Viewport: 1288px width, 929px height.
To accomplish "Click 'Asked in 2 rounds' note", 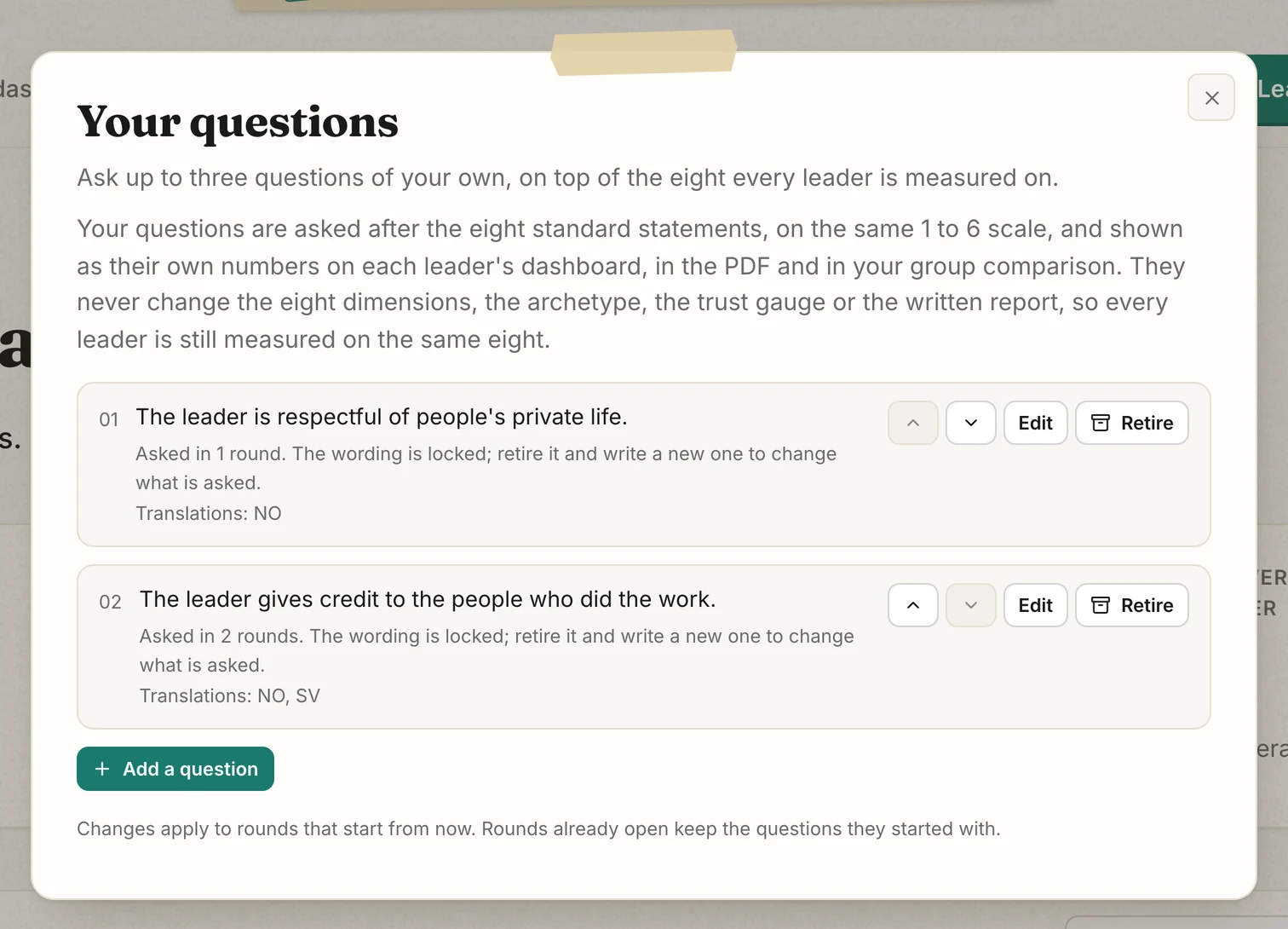I will pyautogui.click(x=496, y=650).
